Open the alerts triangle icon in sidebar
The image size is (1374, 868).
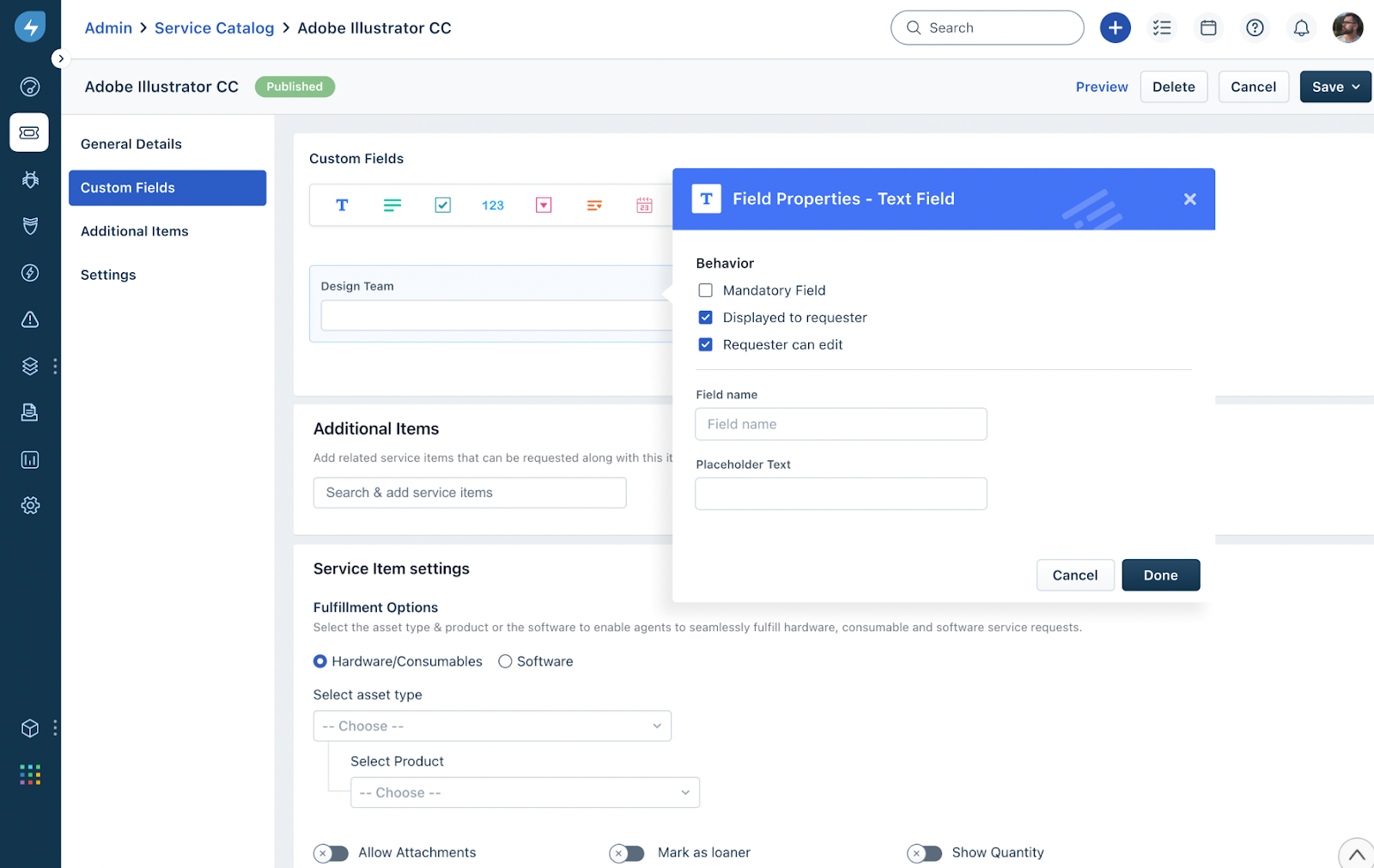30,319
